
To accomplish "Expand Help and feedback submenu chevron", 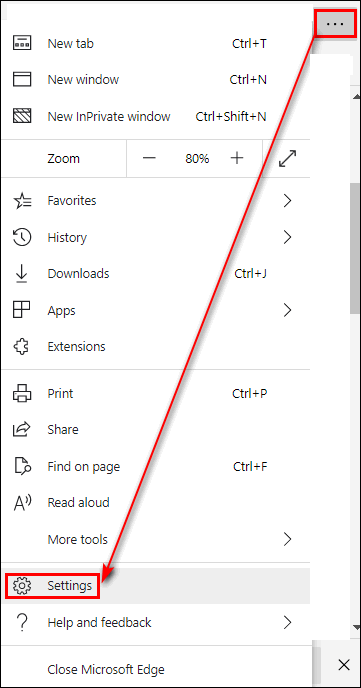I will tap(287, 622).
